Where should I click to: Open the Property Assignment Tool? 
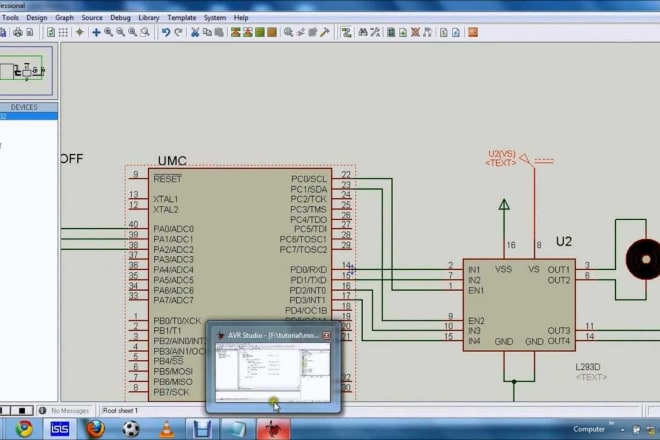click(375, 32)
